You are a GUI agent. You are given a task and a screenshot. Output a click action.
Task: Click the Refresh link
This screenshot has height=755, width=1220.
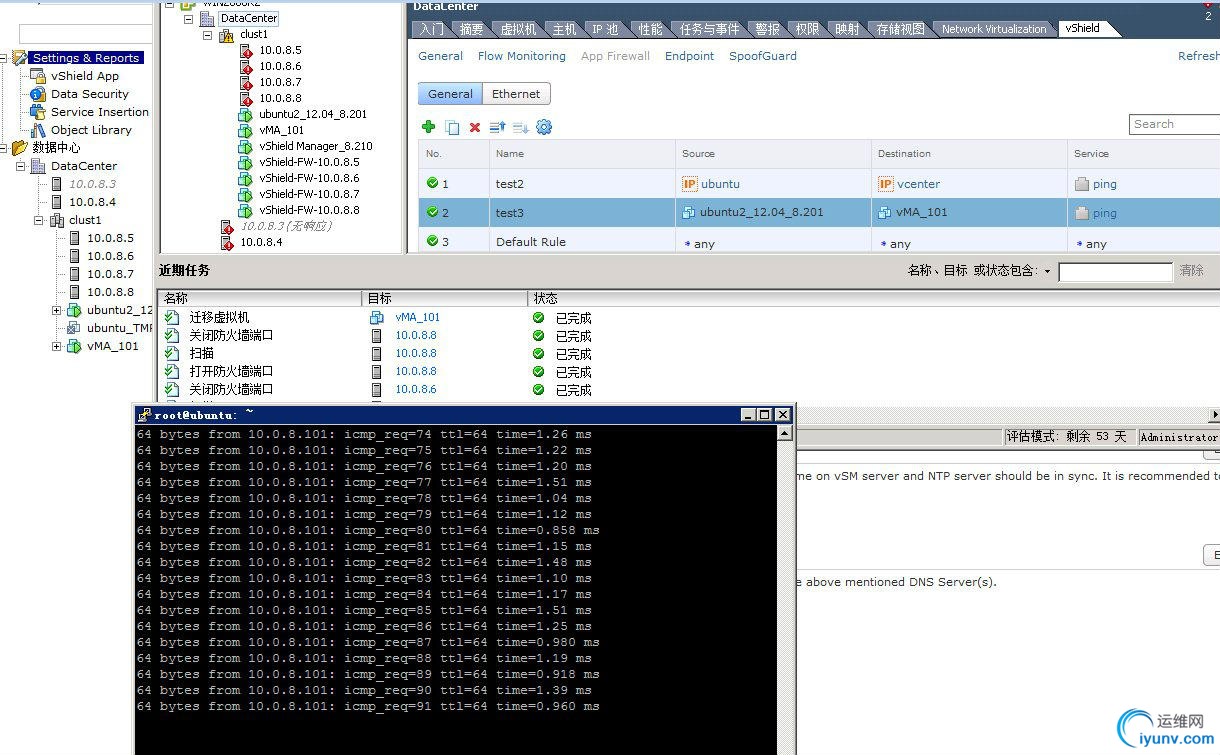1198,56
